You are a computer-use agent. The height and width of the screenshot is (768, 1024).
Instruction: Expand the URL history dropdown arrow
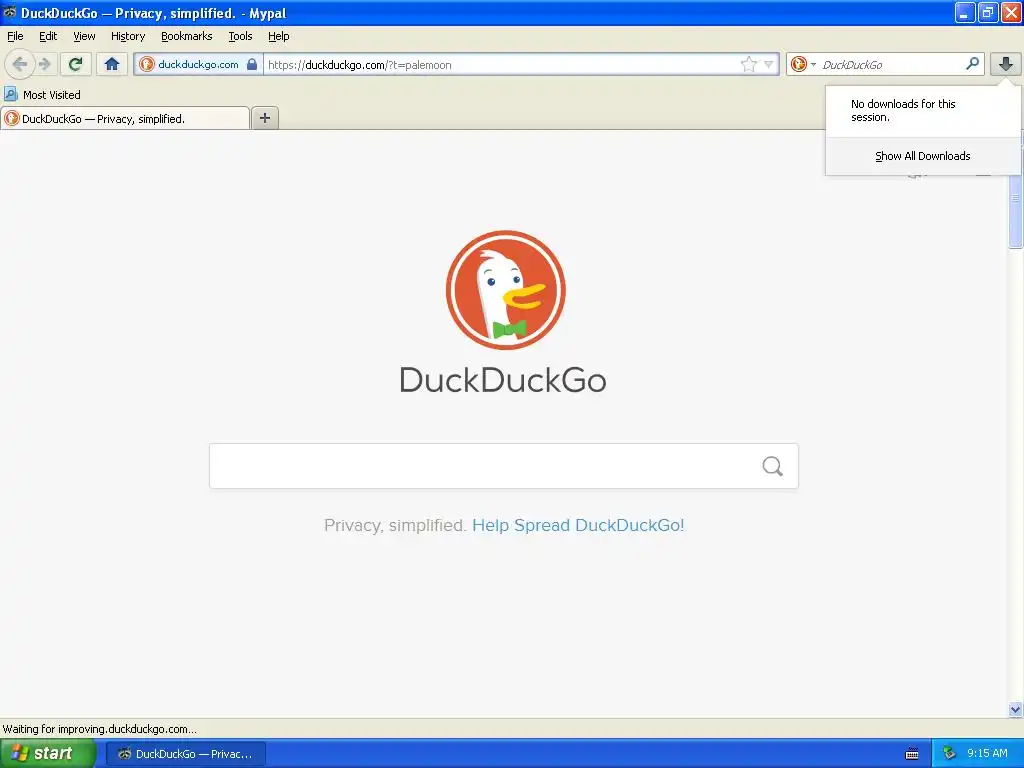[x=769, y=64]
